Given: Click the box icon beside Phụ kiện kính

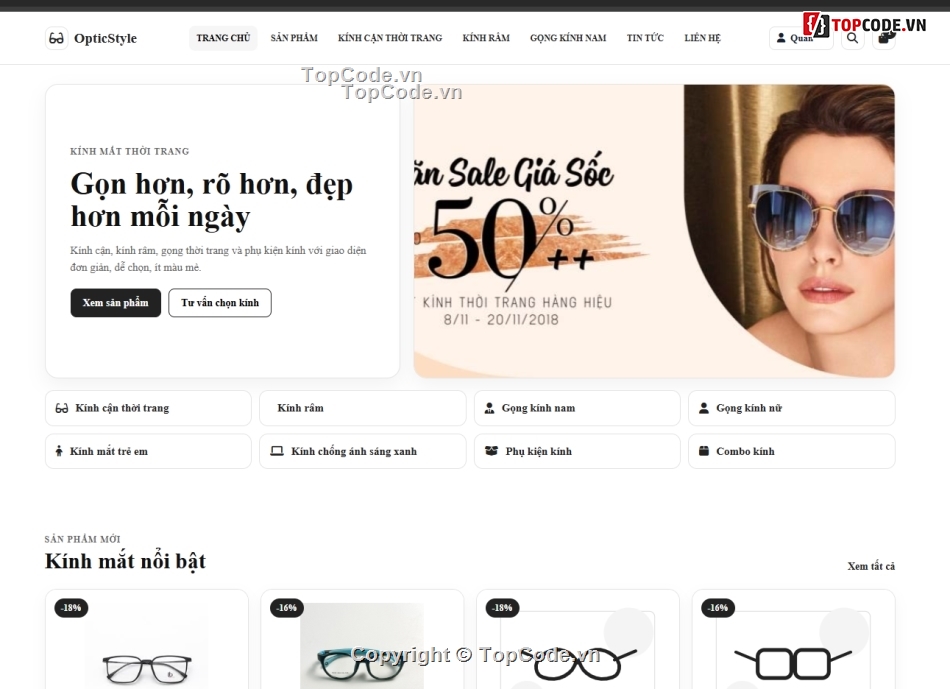Looking at the screenshot, I should (x=491, y=451).
